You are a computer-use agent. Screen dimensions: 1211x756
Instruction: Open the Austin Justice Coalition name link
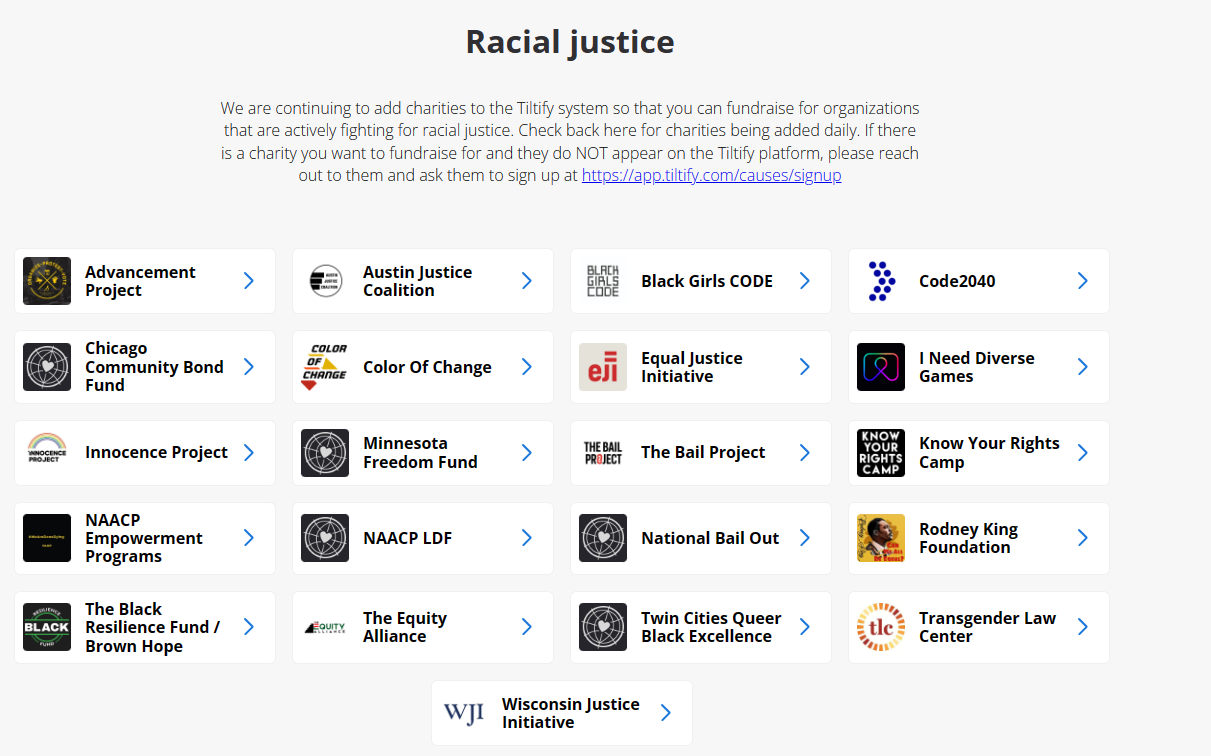click(x=417, y=281)
